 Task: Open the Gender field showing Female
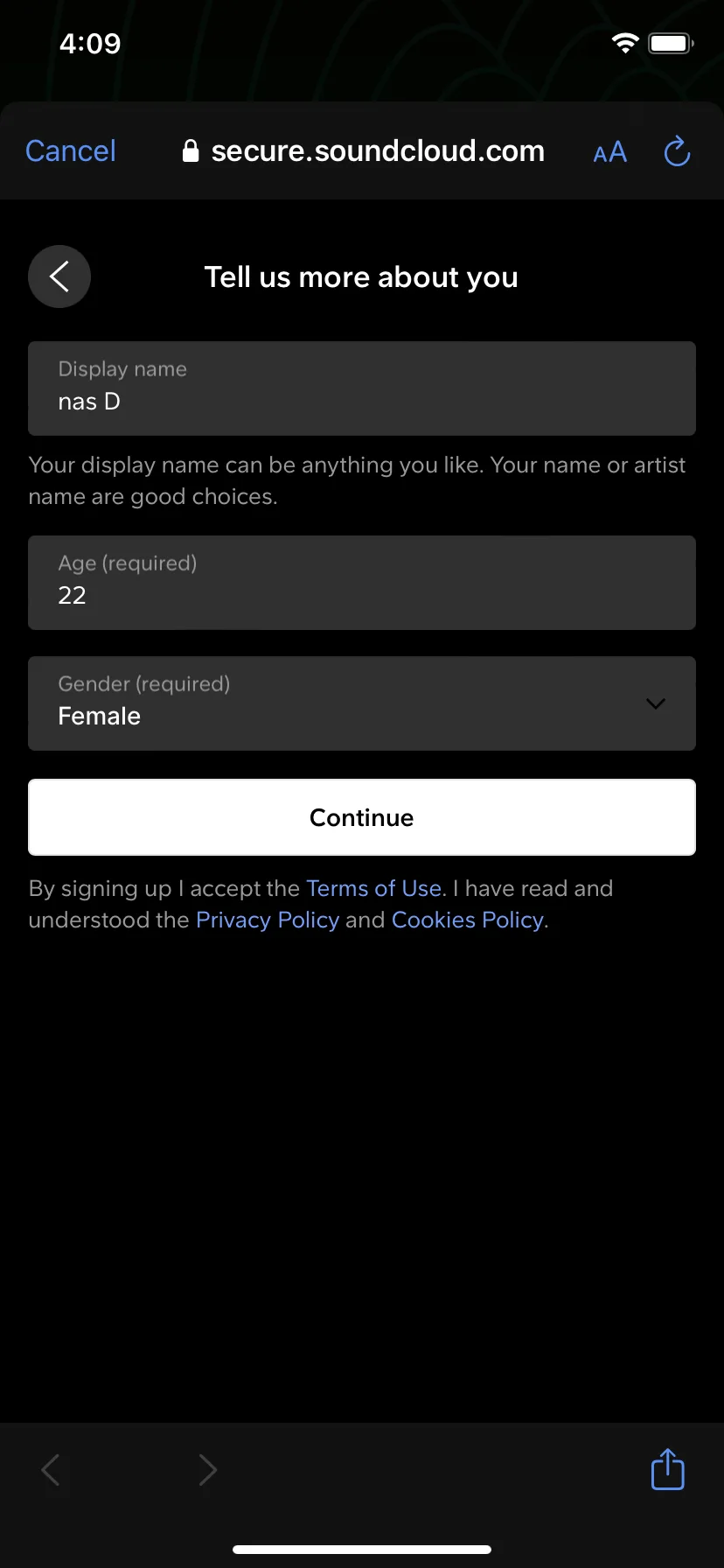coord(362,703)
